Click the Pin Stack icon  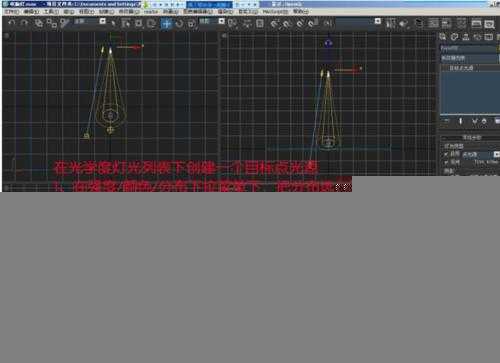pyautogui.click(x=446, y=121)
